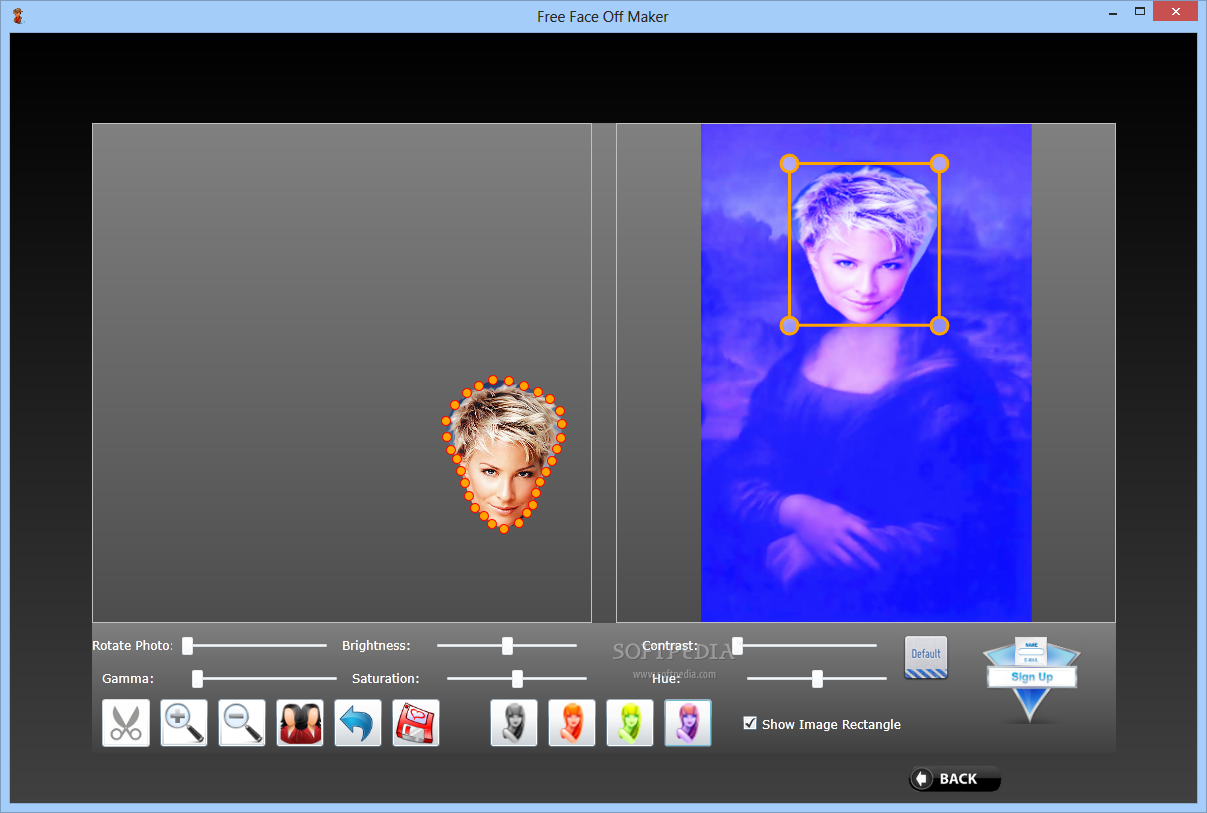
Task: Click bottom-right handle of orange rectangle
Action: click(939, 325)
